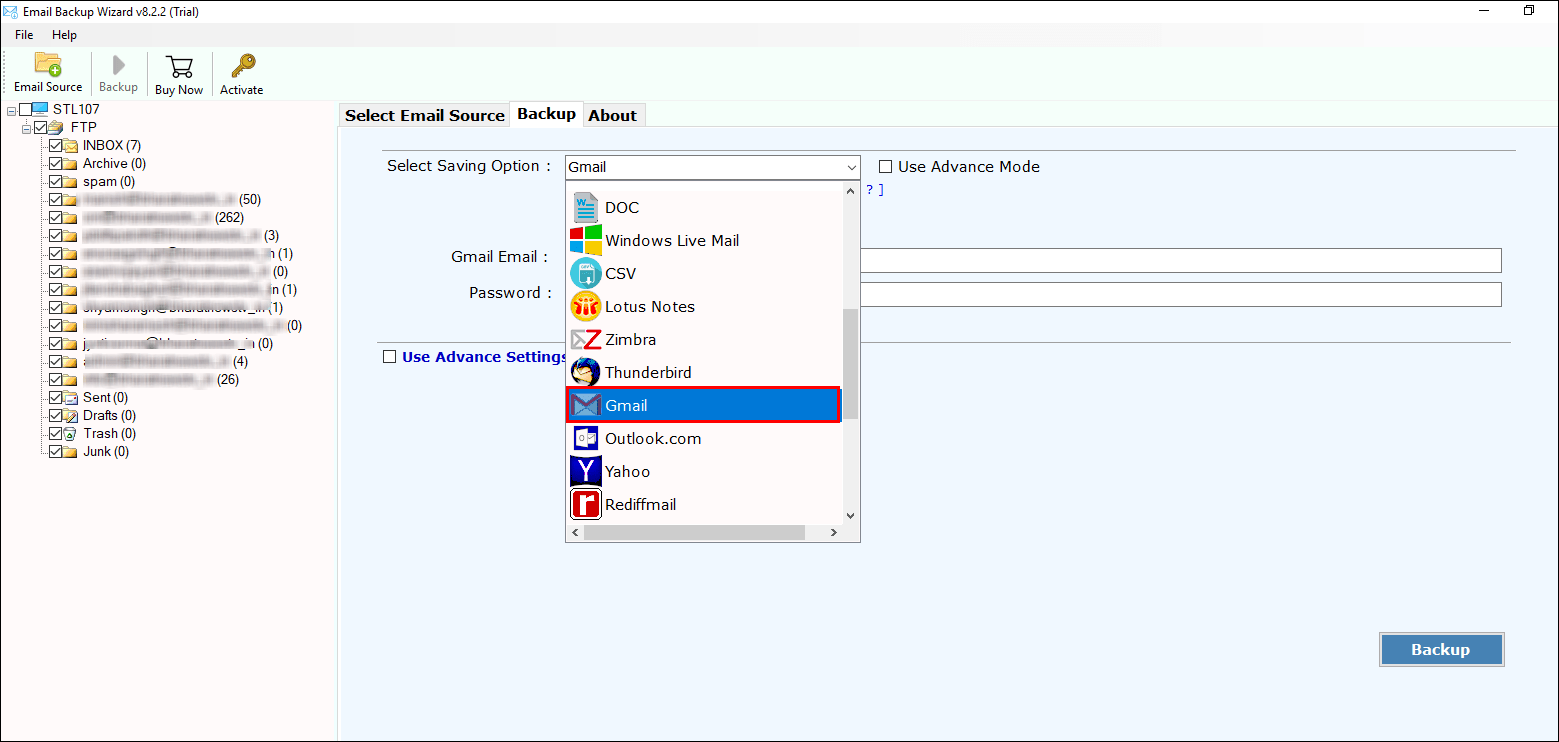Open the File menu

click(24, 35)
